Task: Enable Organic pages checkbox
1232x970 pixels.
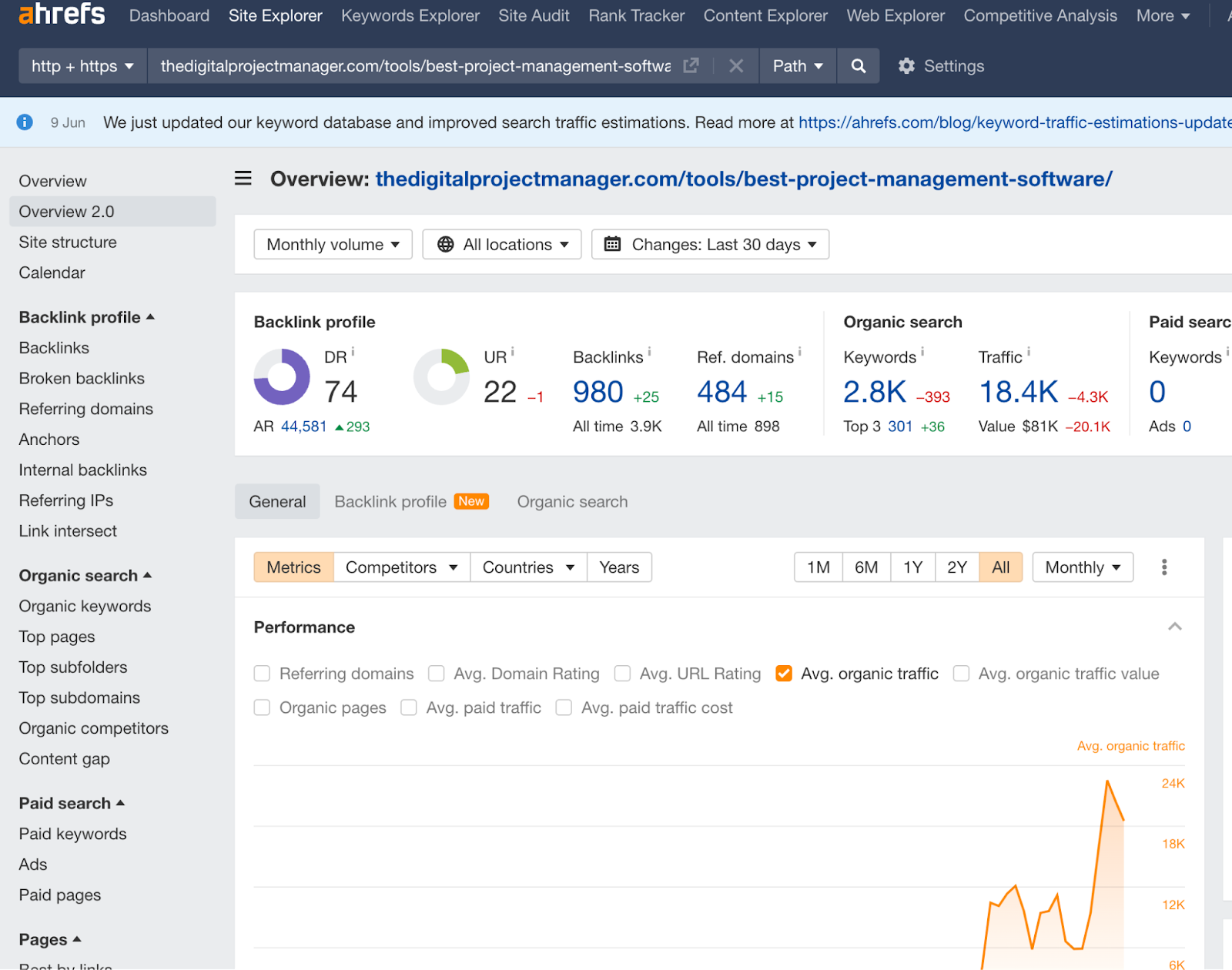Action: click(x=262, y=707)
